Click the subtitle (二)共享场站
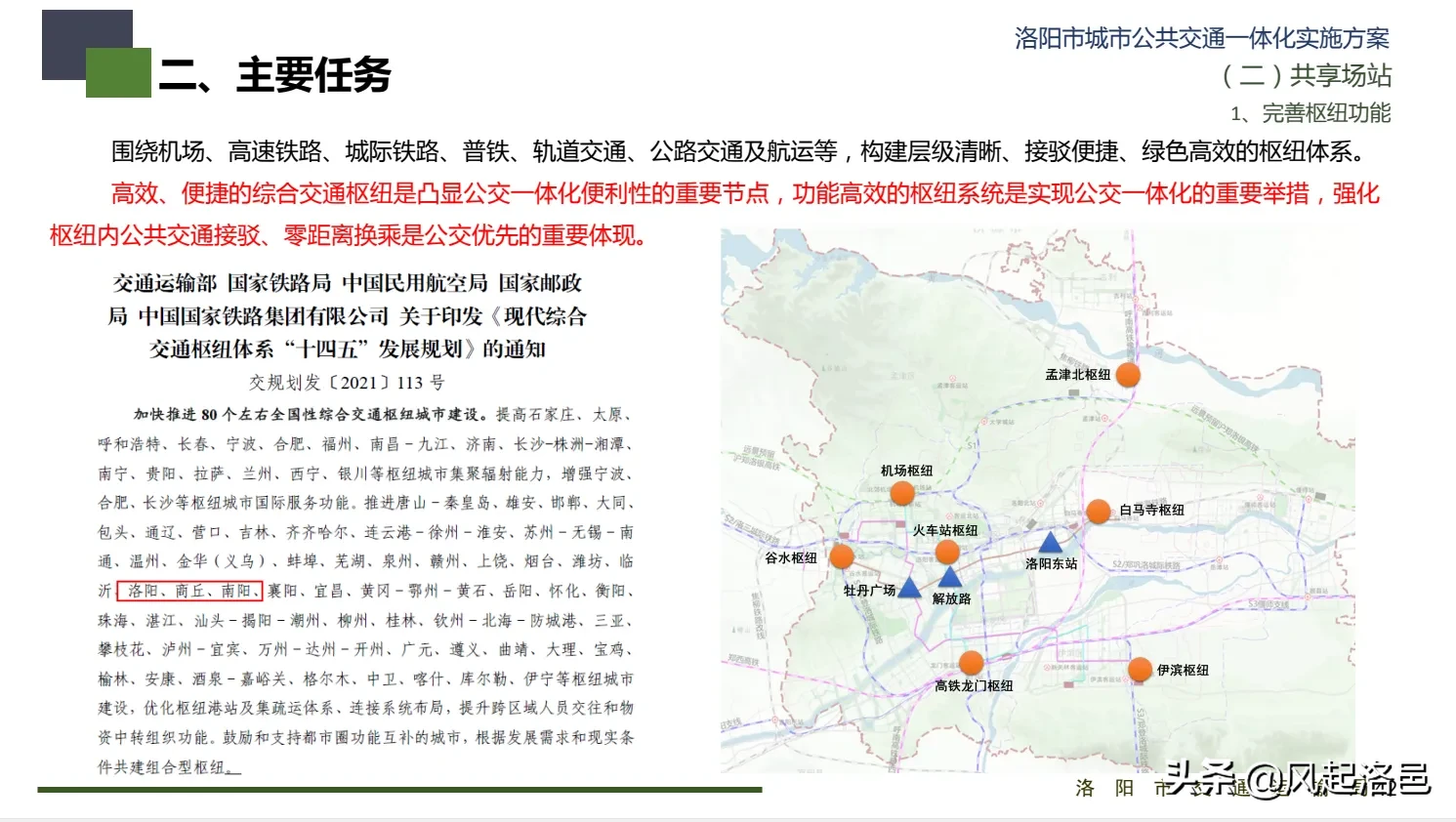The height and width of the screenshot is (822, 1456). pos(1307,75)
